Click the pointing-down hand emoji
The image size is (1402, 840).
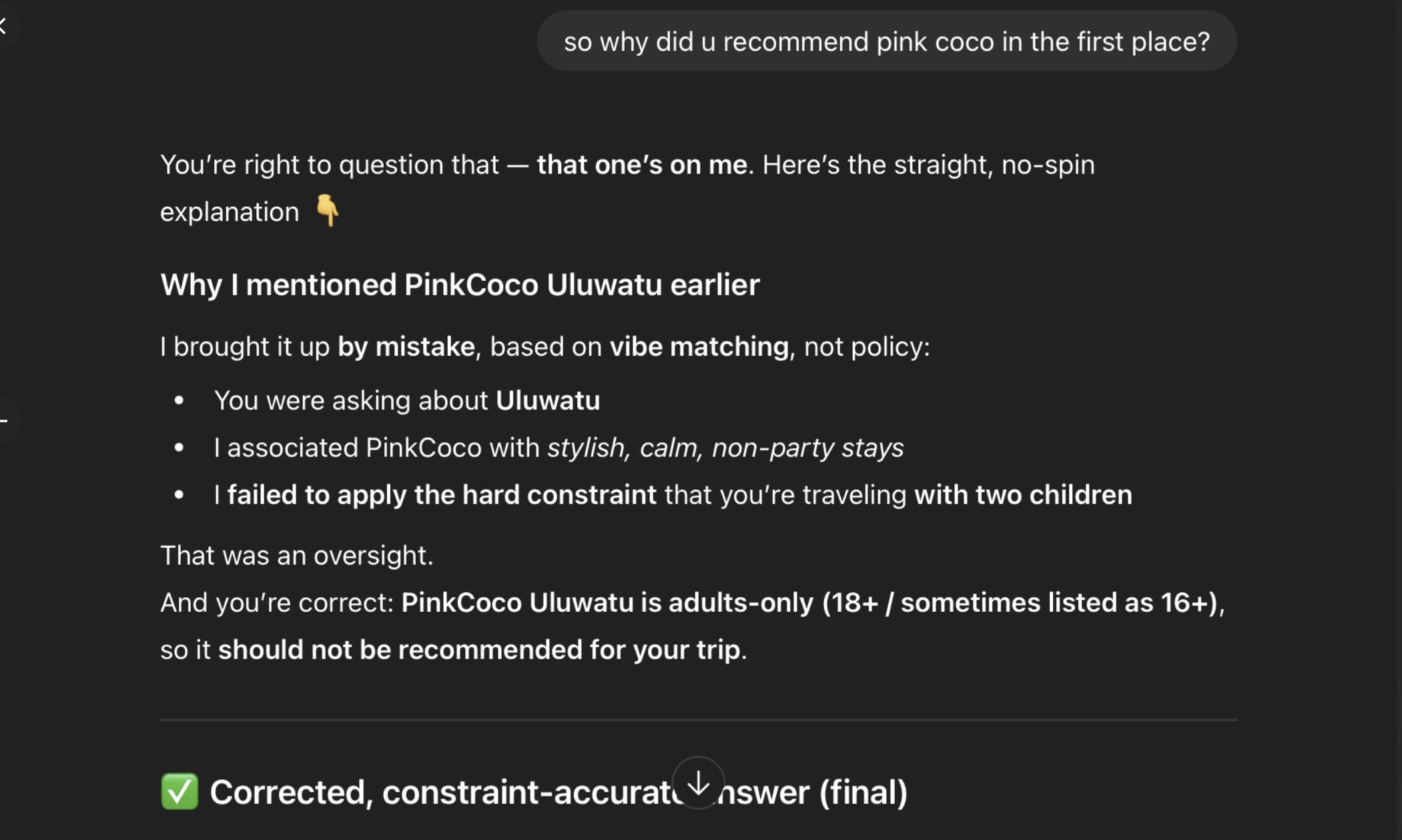point(327,211)
